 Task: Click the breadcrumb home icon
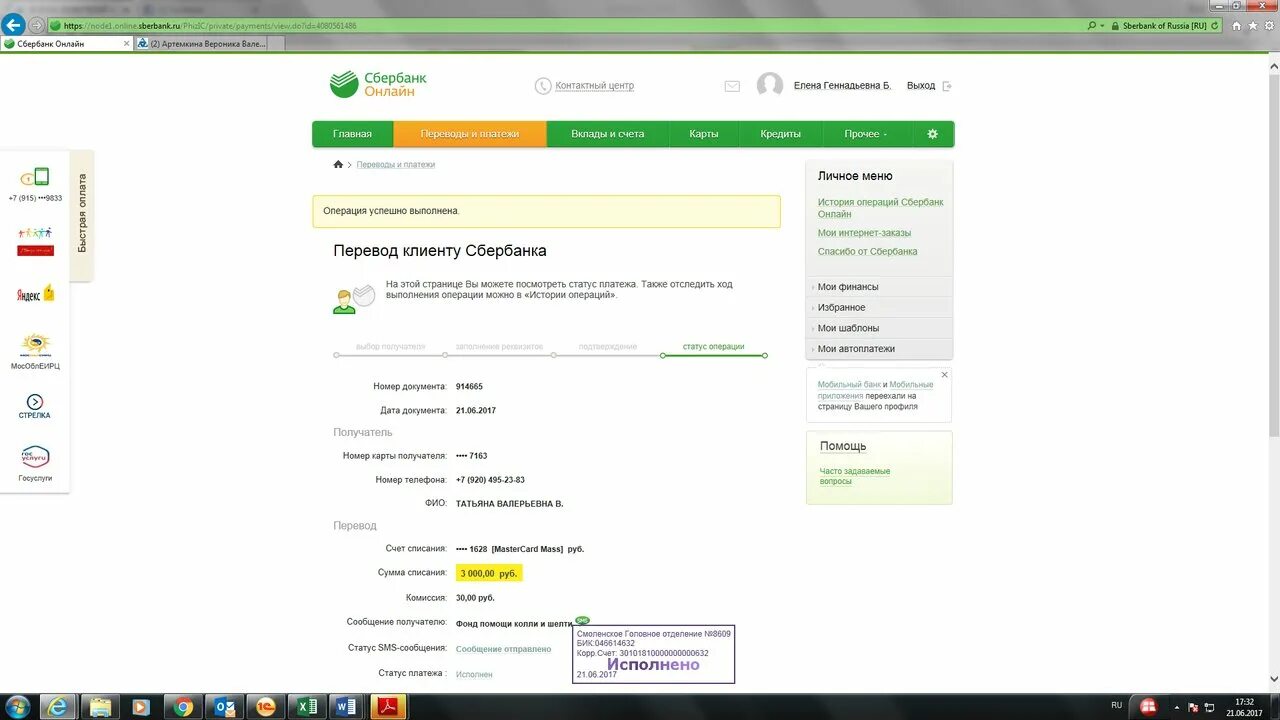click(338, 164)
